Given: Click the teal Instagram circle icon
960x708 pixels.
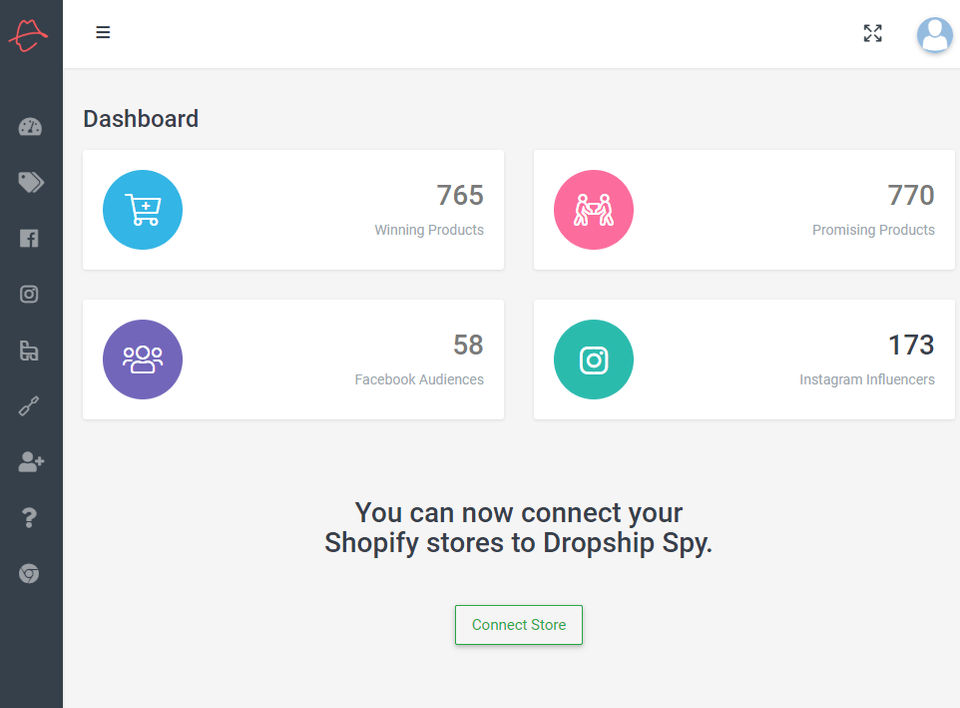Looking at the screenshot, I should [x=594, y=359].
